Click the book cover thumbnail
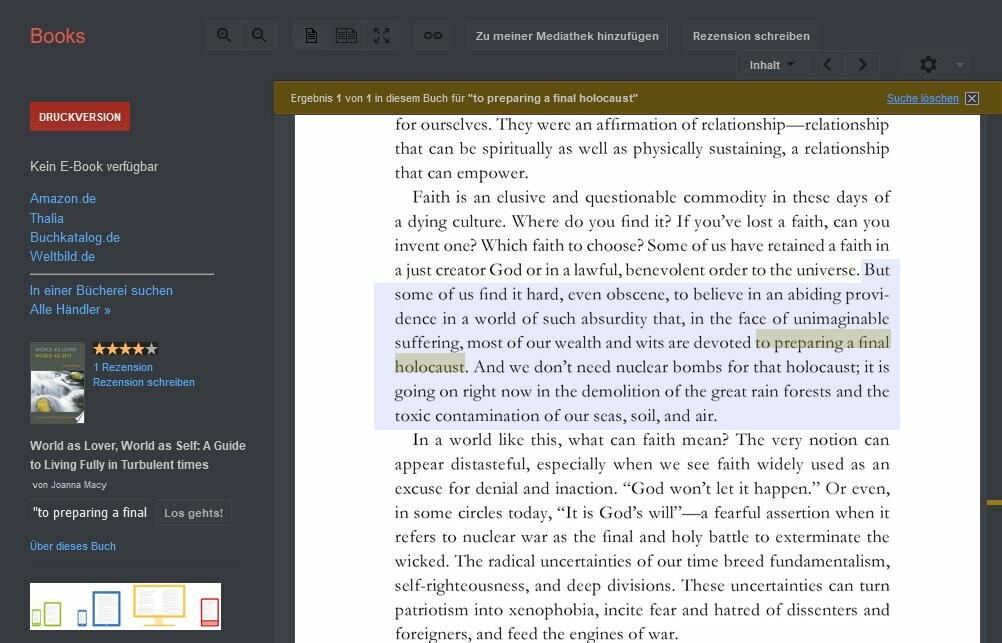The image size is (1002, 643). click(x=57, y=383)
